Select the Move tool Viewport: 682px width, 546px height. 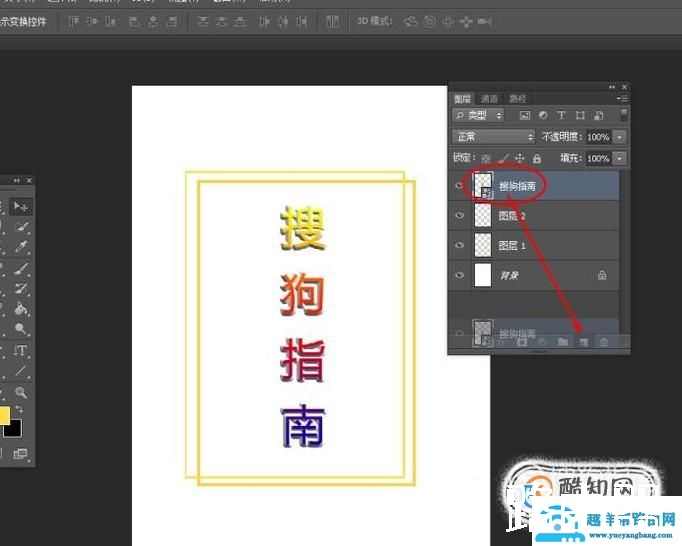click(x=20, y=207)
